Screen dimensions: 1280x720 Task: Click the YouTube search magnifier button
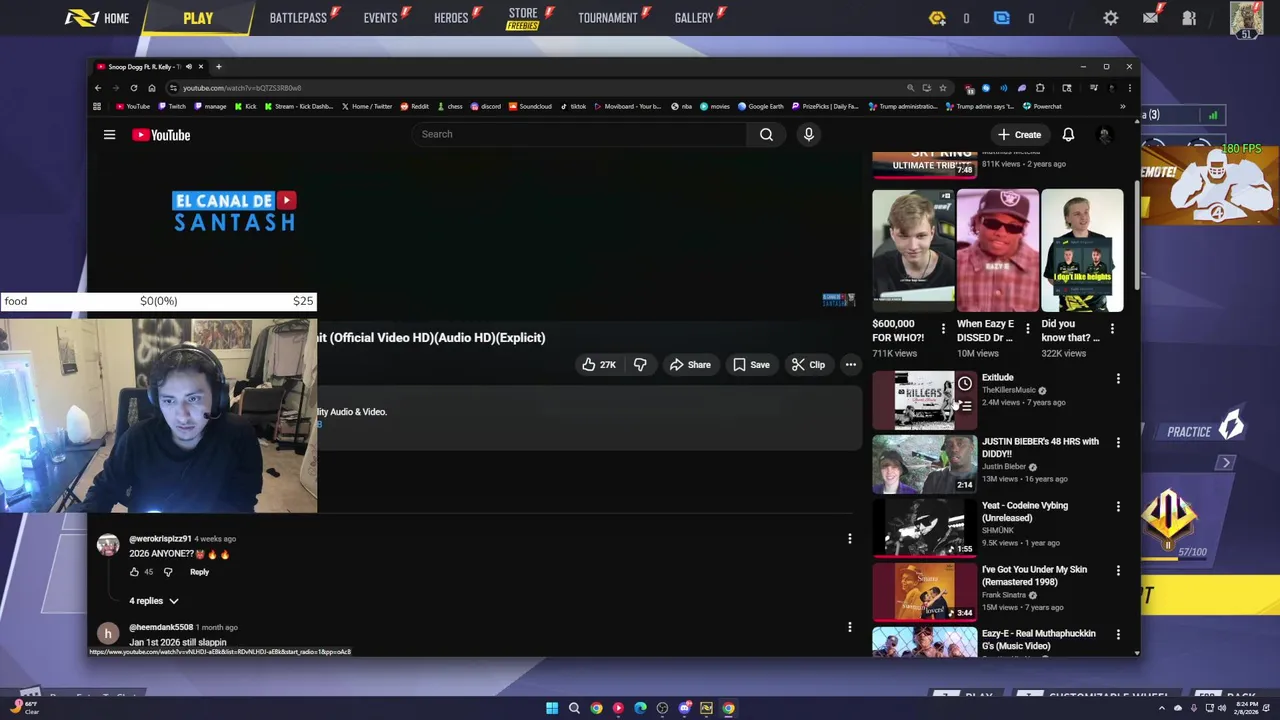[766, 134]
